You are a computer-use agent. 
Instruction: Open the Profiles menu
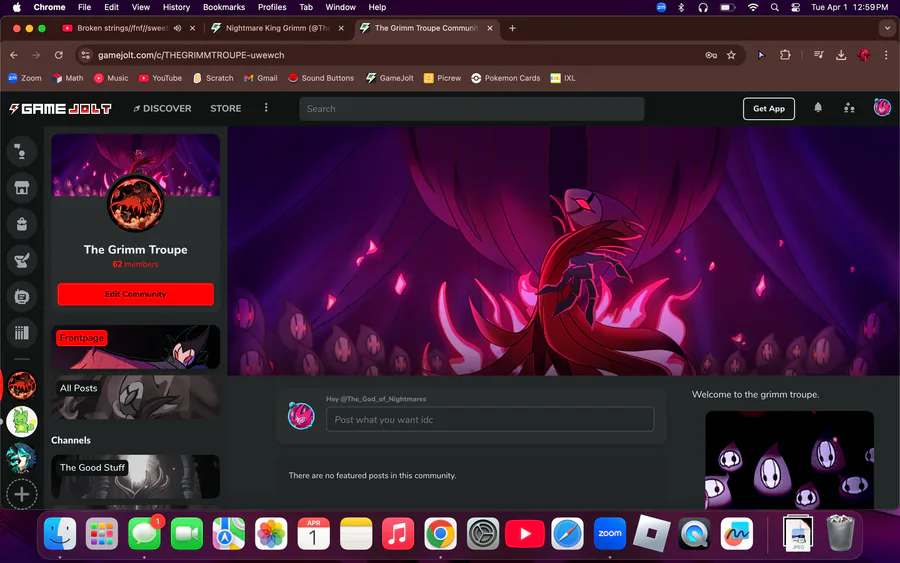(272, 7)
